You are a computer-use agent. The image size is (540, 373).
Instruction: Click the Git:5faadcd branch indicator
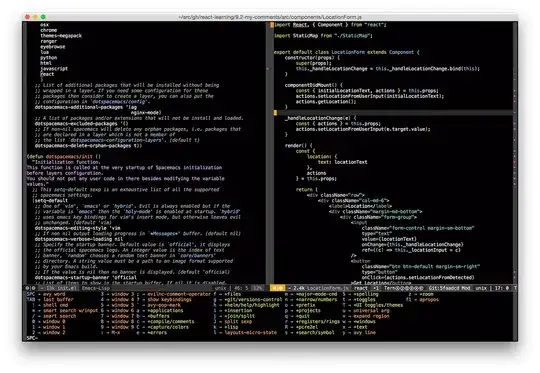click(x=444, y=288)
